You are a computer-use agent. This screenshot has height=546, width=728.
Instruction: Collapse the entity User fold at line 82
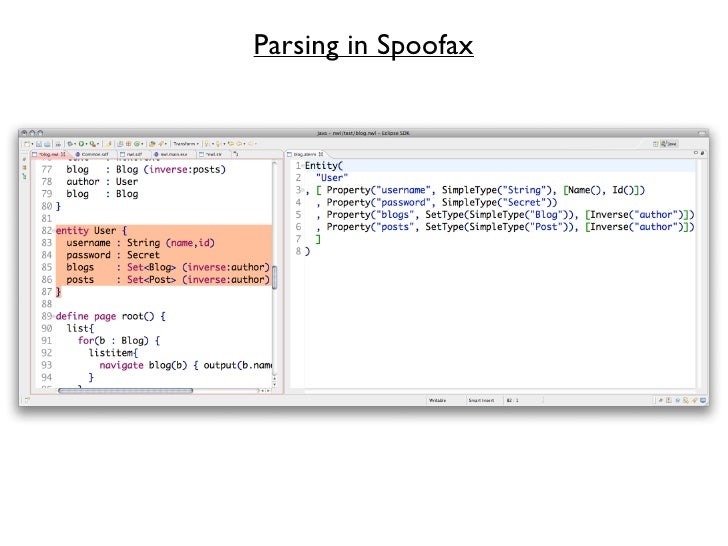pyautogui.click(x=54, y=231)
